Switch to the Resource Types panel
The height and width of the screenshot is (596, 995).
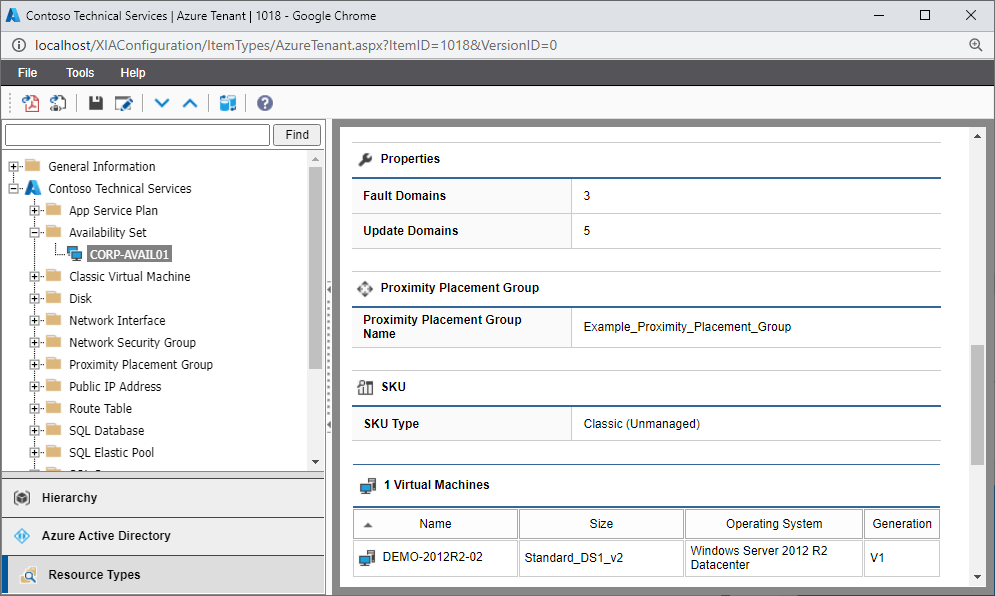tap(164, 575)
